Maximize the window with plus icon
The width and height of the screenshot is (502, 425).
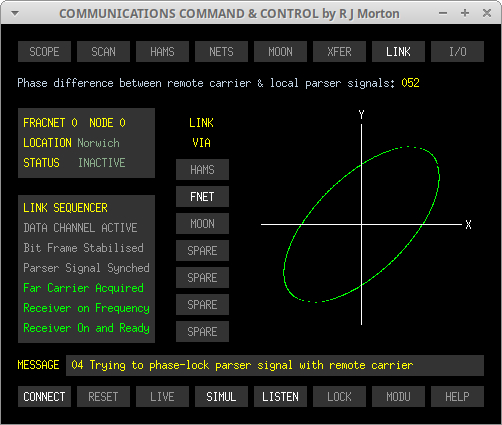pos(465,13)
